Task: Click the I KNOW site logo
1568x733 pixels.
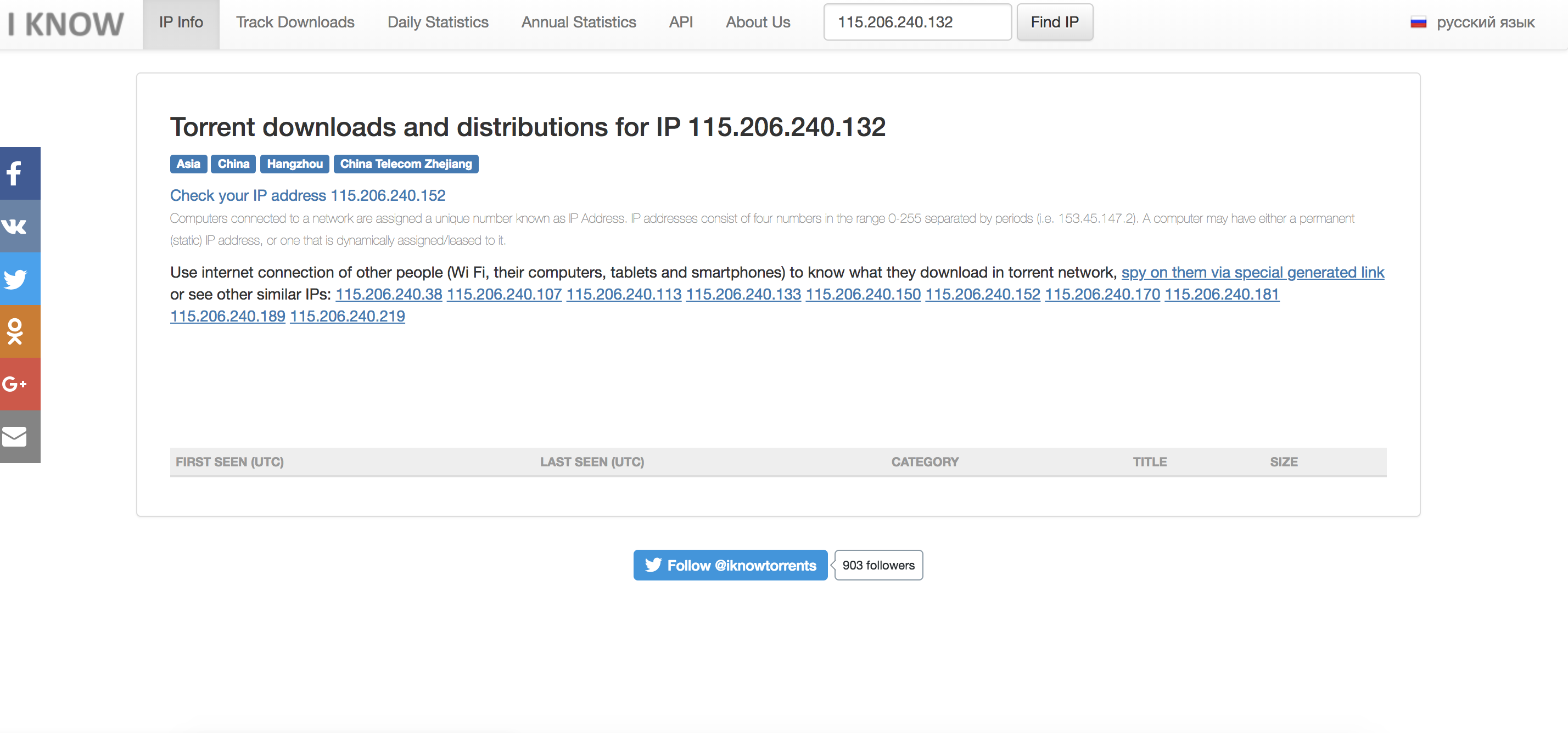Action: [66, 24]
